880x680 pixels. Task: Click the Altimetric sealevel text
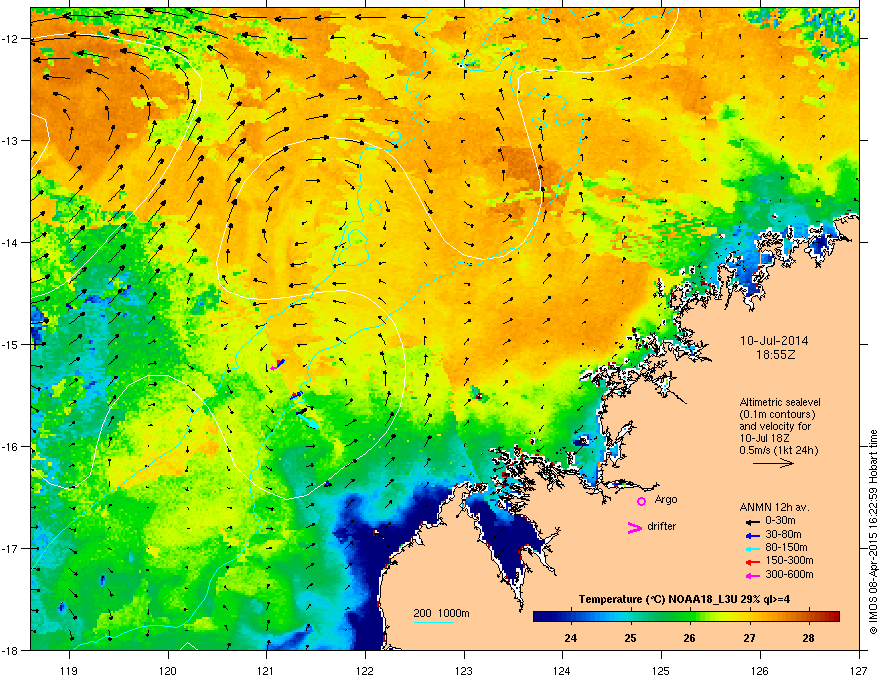780,402
